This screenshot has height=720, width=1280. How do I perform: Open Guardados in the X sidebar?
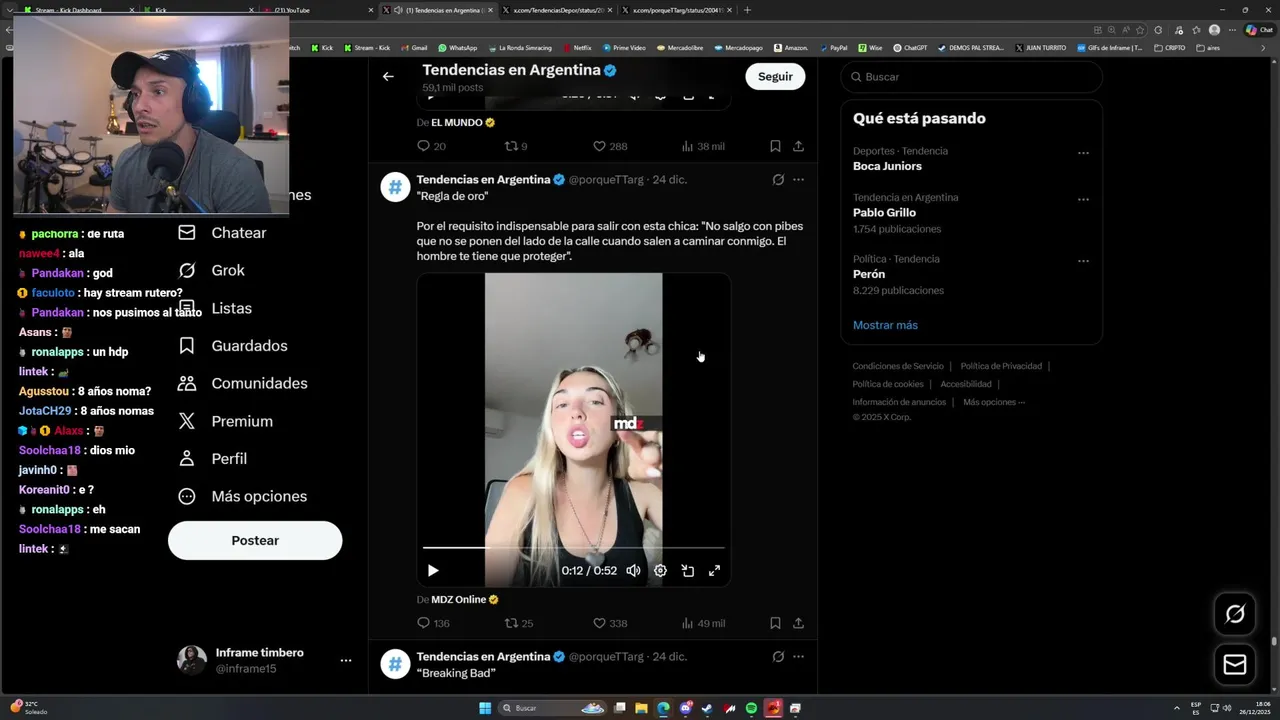[x=232, y=346]
